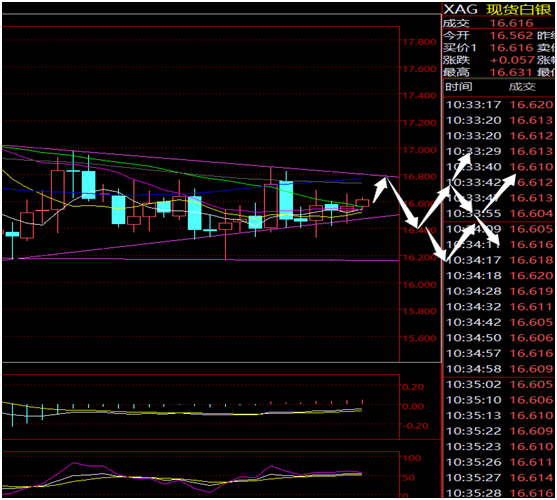Screen dimensions: 557x500
Task: Select the 时间 column header
Action: (459, 87)
